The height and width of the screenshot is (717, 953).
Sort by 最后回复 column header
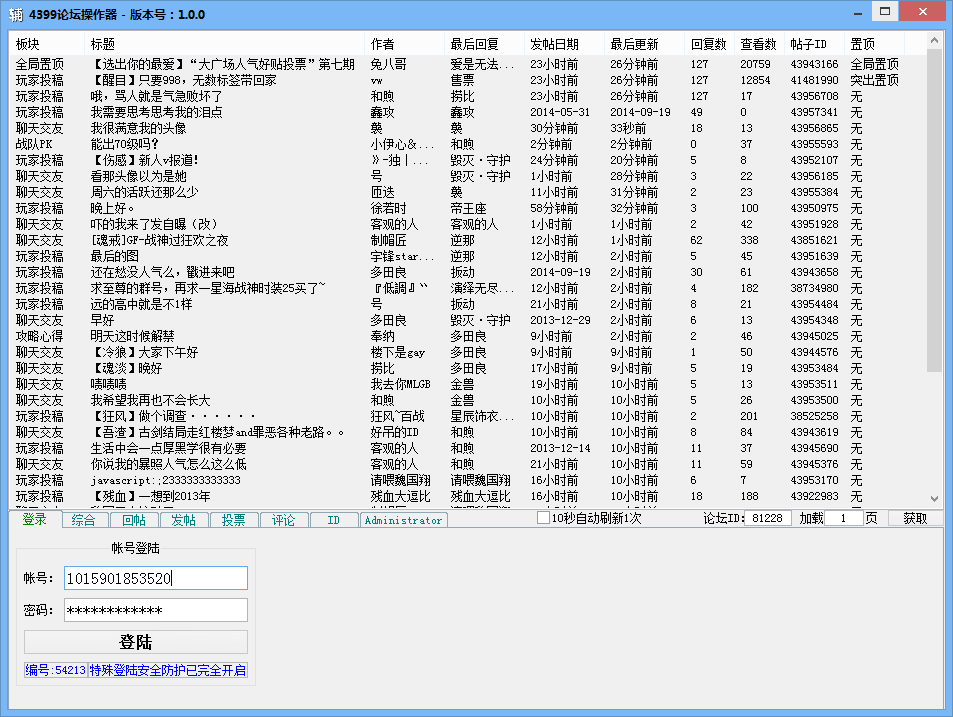pyautogui.click(x=484, y=44)
